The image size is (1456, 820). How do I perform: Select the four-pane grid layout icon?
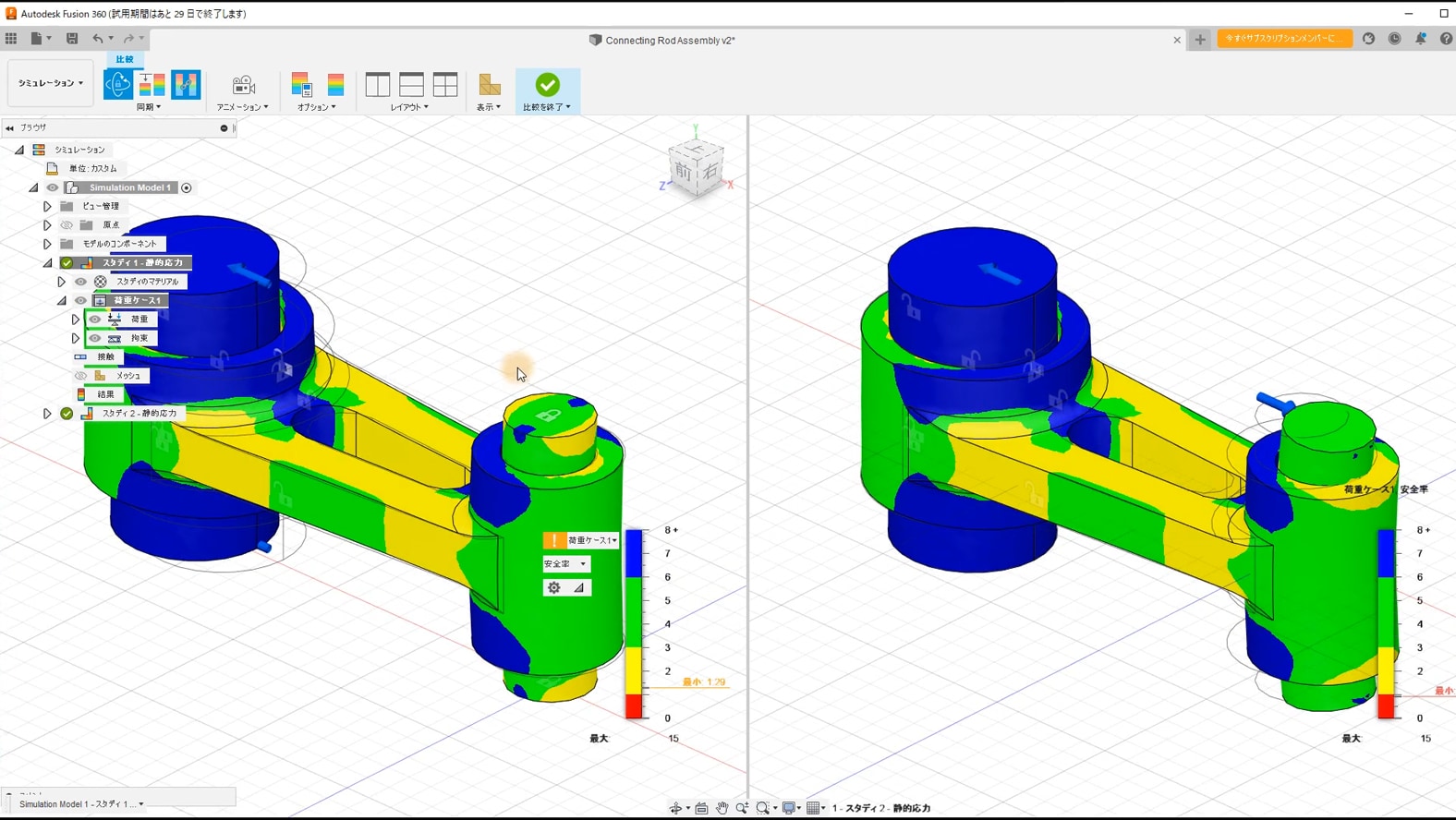[x=445, y=85]
